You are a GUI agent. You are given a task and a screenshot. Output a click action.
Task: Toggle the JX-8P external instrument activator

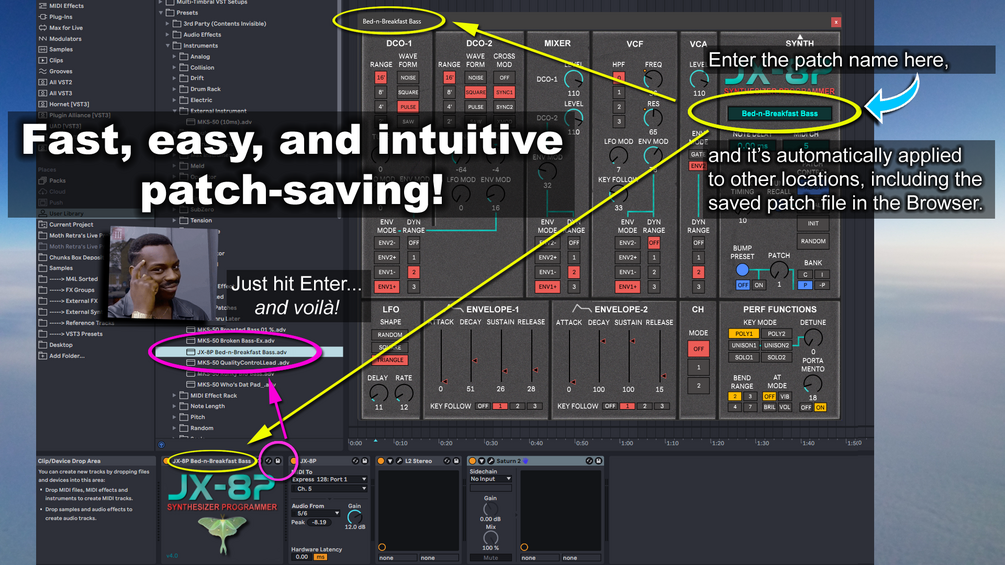[294, 461]
